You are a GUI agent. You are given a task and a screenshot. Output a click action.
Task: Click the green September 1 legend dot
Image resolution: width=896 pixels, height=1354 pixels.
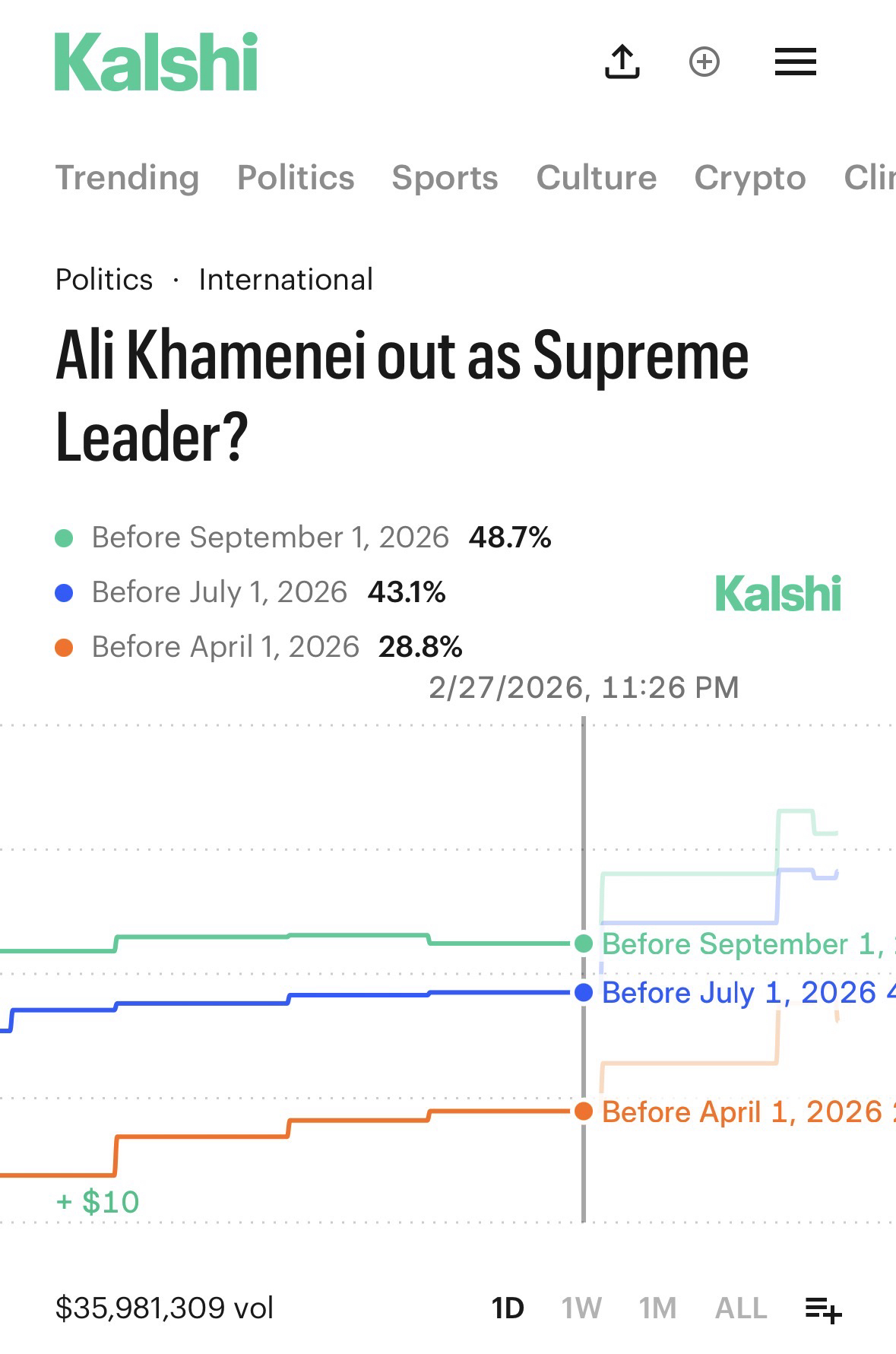[x=65, y=538]
